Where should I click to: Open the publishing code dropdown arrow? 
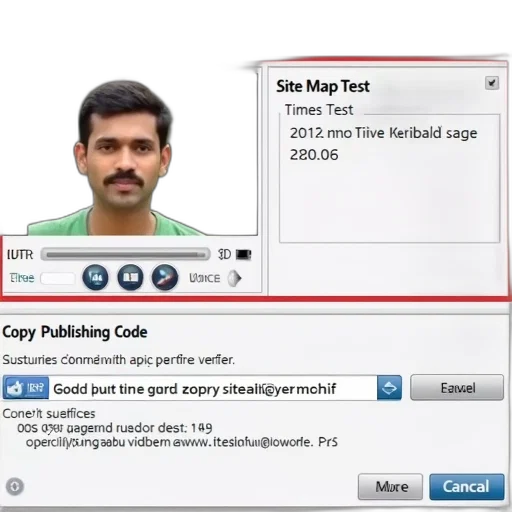pos(389,388)
